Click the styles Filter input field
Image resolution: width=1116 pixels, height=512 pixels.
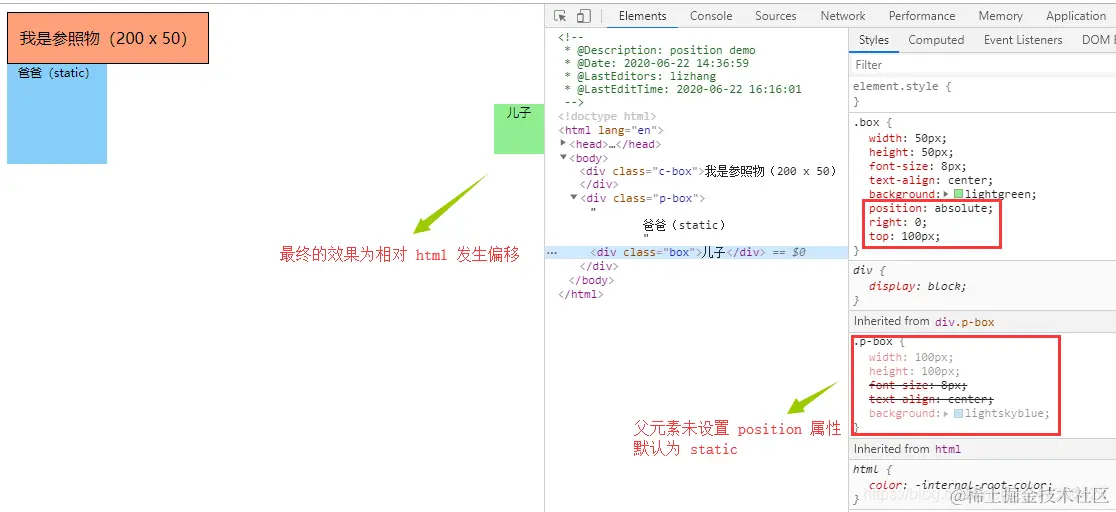pyautogui.click(x=982, y=65)
